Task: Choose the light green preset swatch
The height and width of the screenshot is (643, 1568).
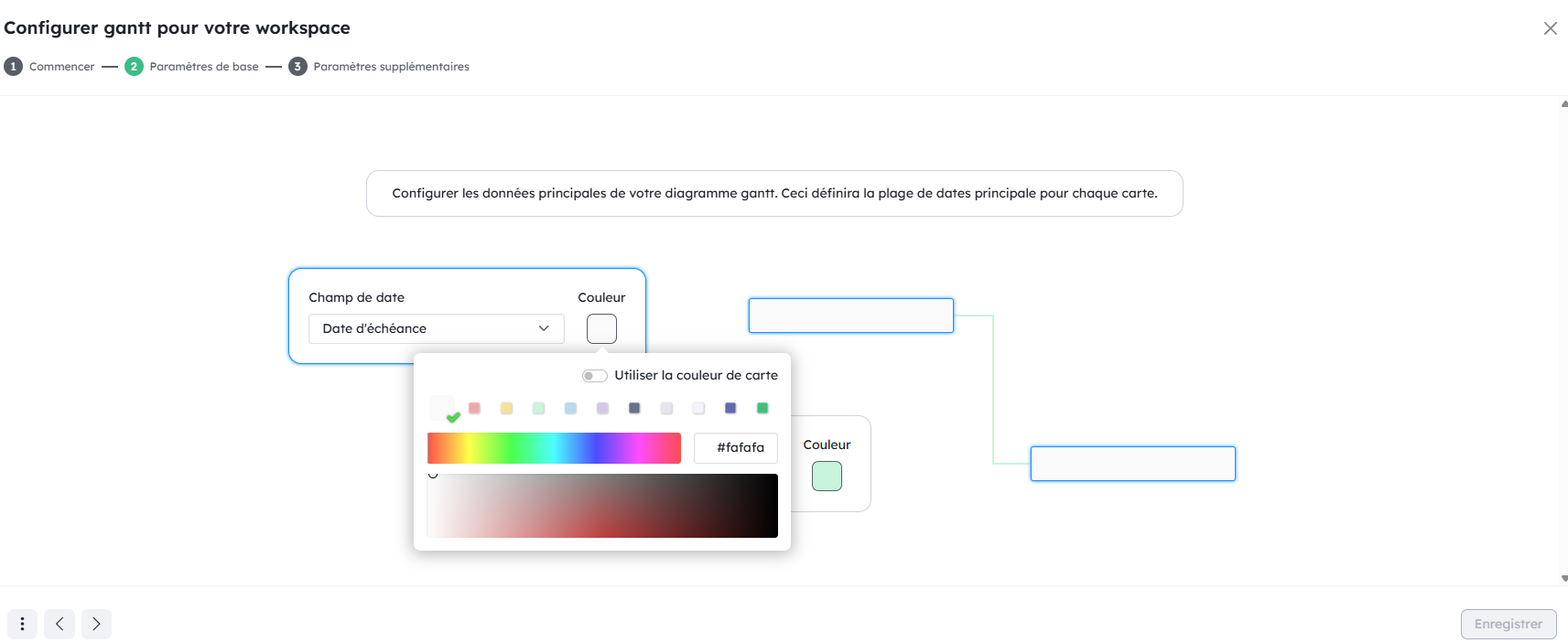Action: (538, 408)
